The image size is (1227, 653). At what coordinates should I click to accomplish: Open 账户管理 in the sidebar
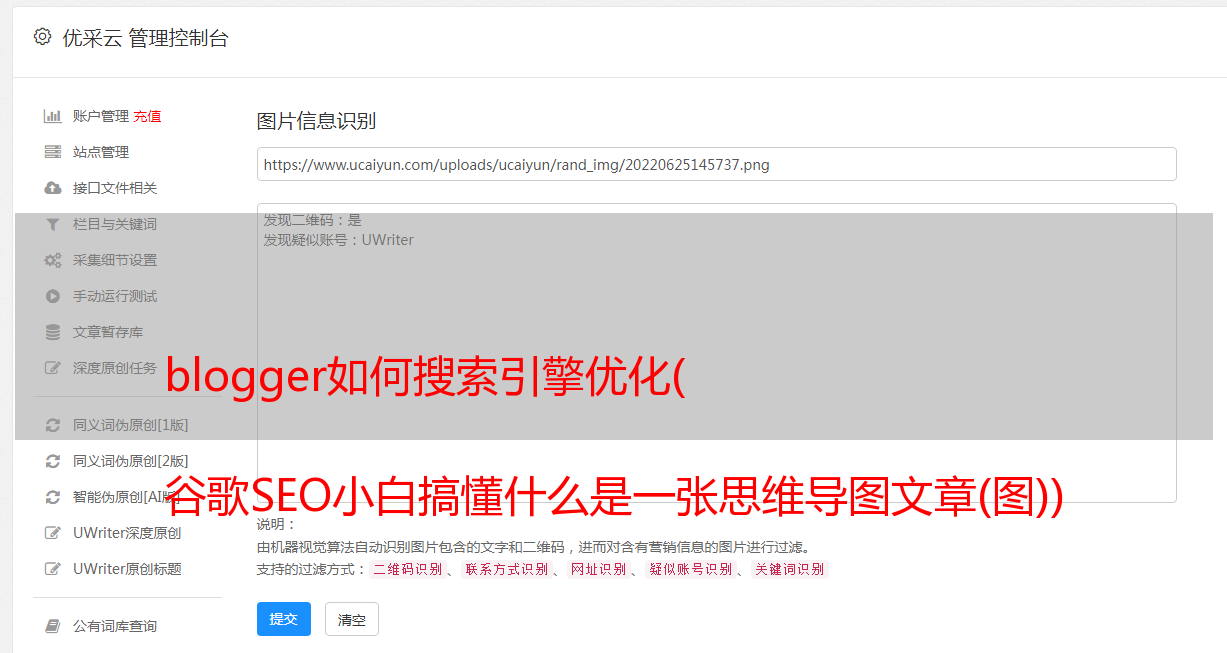click(101, 116)
